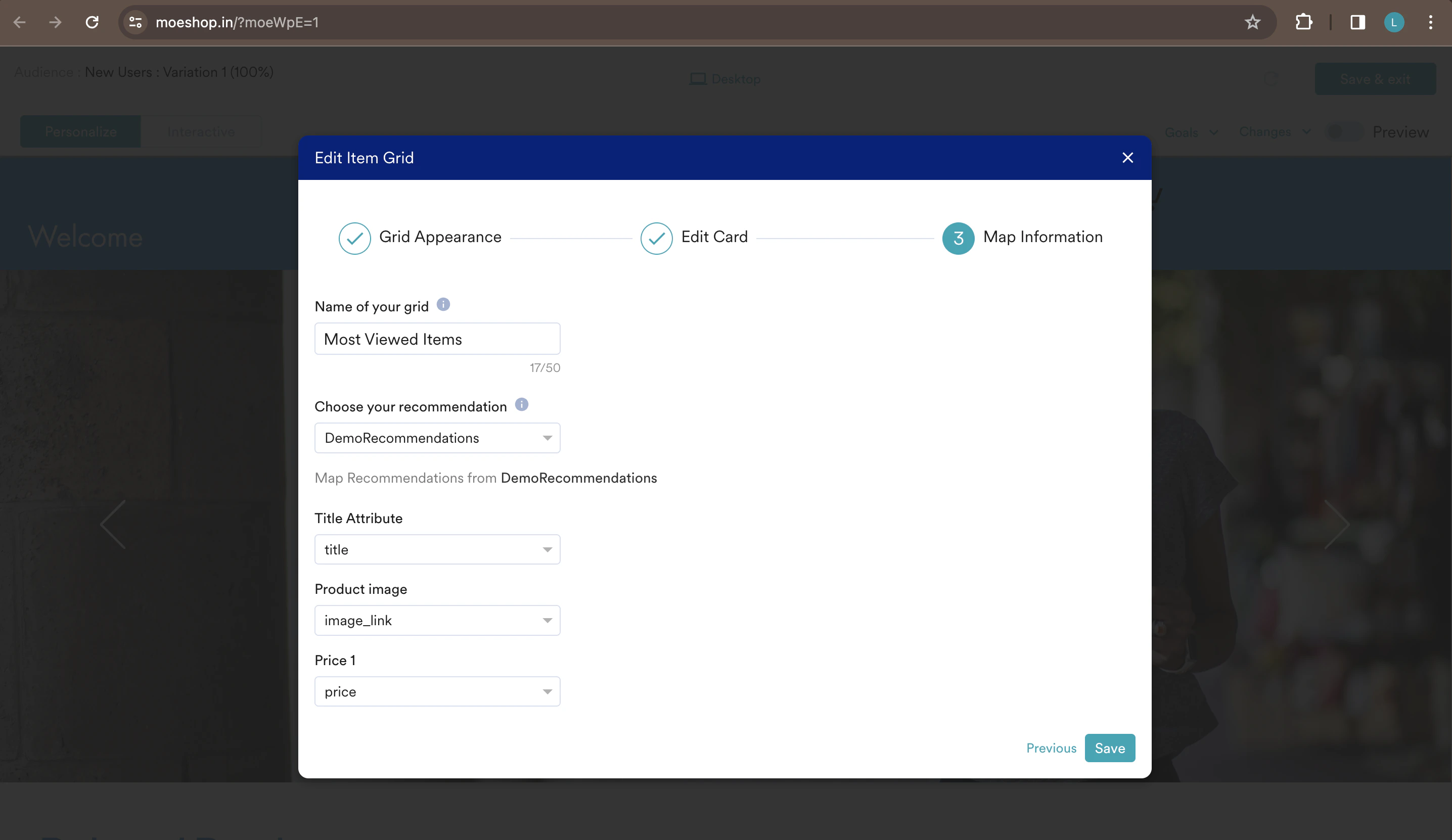The width and height of the screenshot is (1452, 840).
Task: Expand the Title Attribute dropdown
Action: click(x=437, y=549)
